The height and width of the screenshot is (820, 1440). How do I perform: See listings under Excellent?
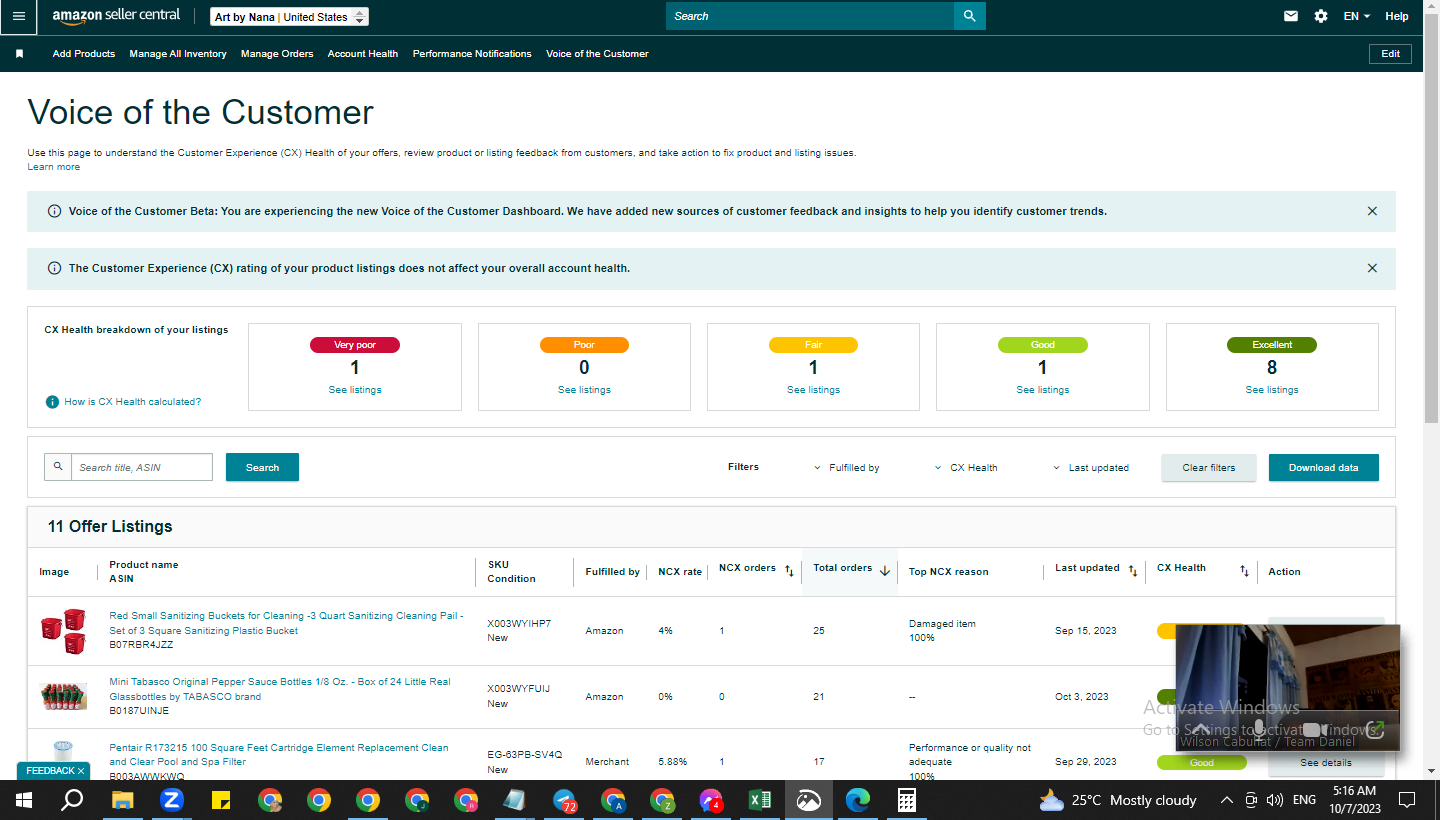[x=1272, y=390]
